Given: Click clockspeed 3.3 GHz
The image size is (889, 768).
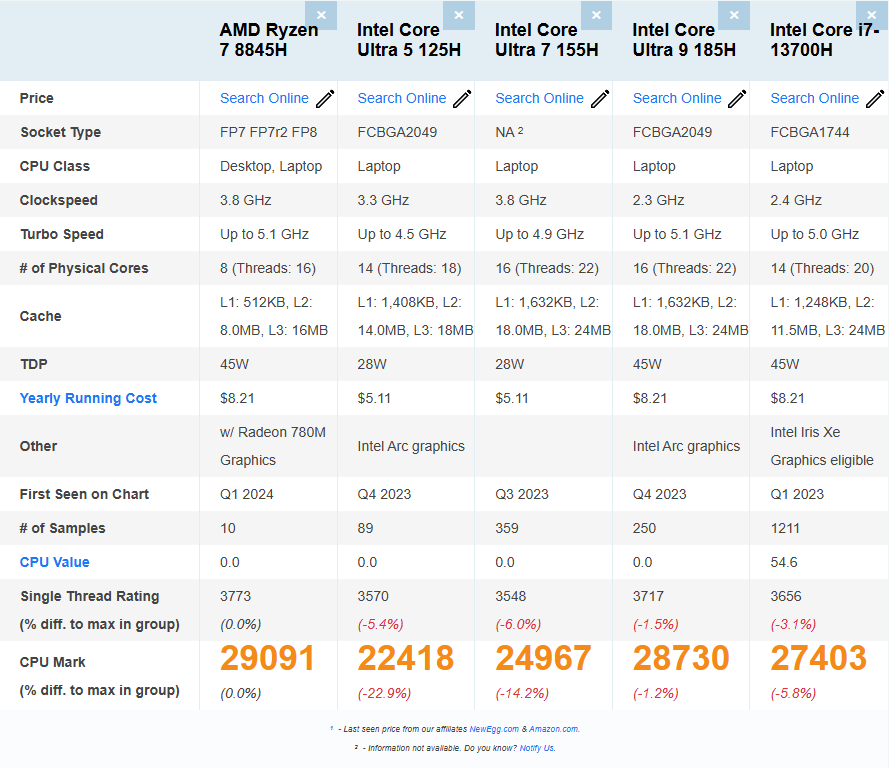Looking at the screenshot, I should coord(383,200).
